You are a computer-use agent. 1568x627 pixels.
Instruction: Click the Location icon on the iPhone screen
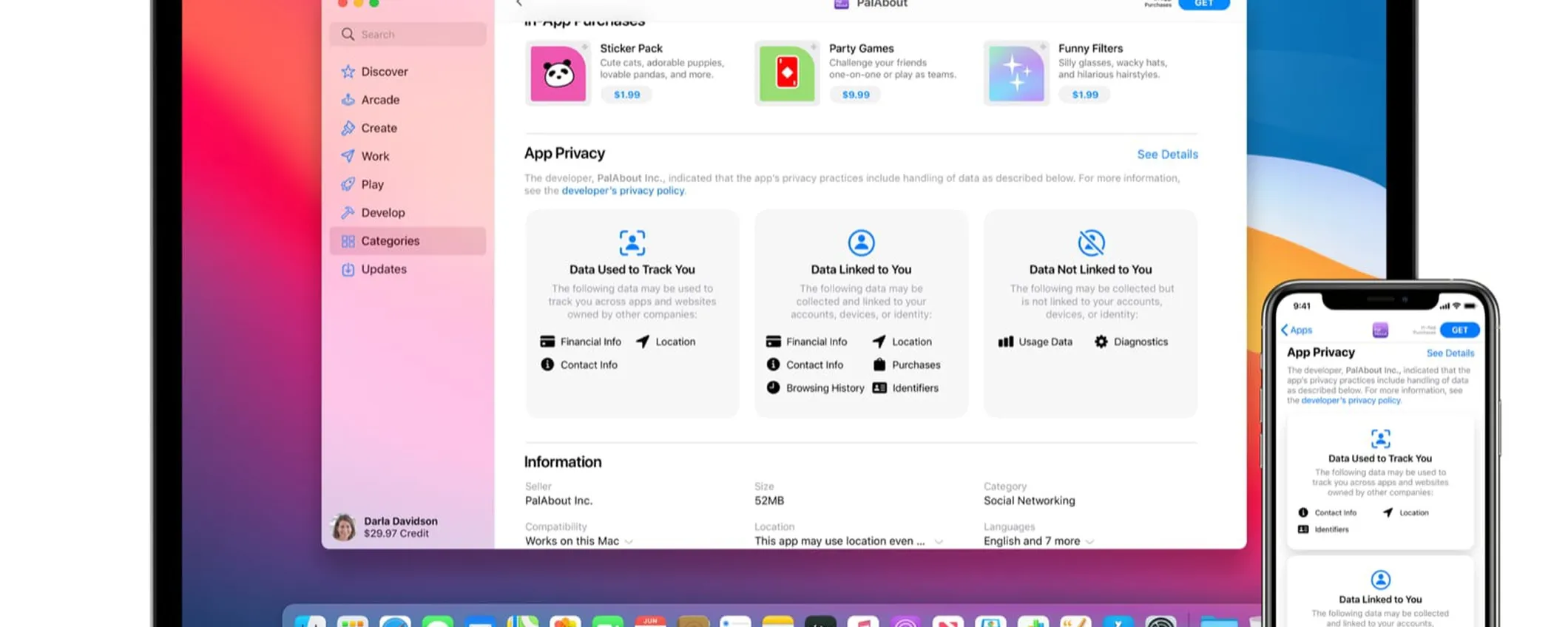tap(1388, 512)
